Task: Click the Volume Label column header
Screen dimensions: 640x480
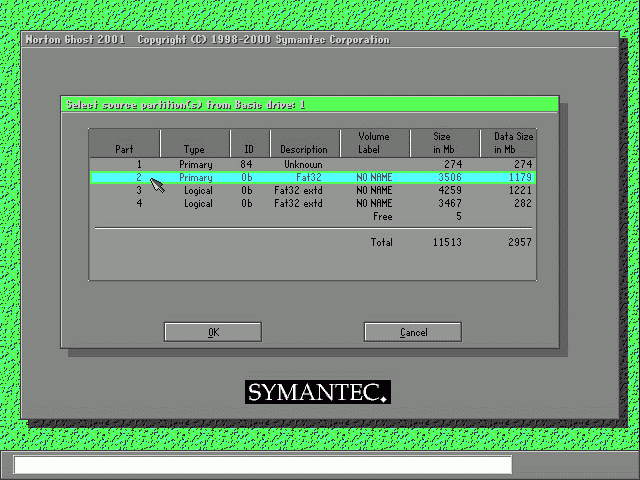Action: click(x=375, y=143)
